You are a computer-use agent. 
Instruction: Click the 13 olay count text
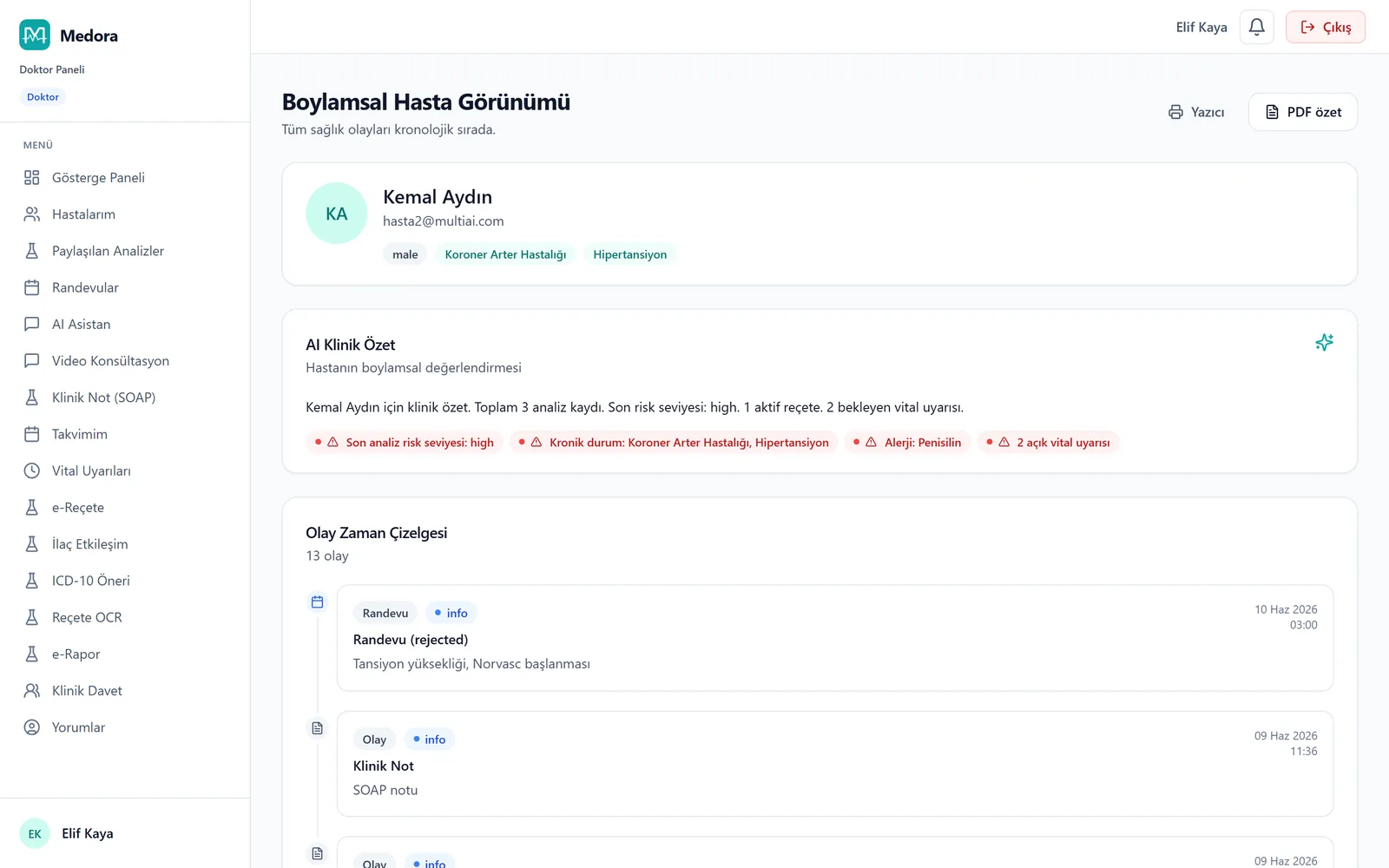coord(327,556)
